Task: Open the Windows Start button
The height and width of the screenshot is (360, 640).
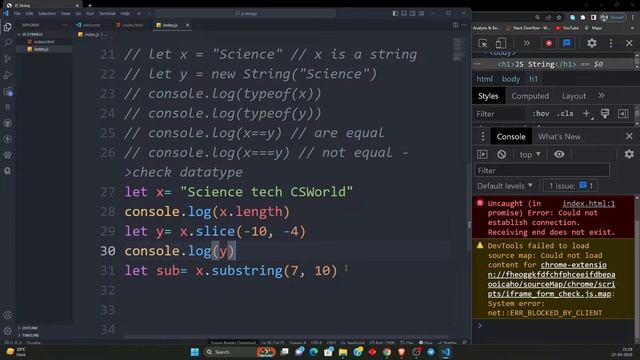Action: tap(195, 352)
